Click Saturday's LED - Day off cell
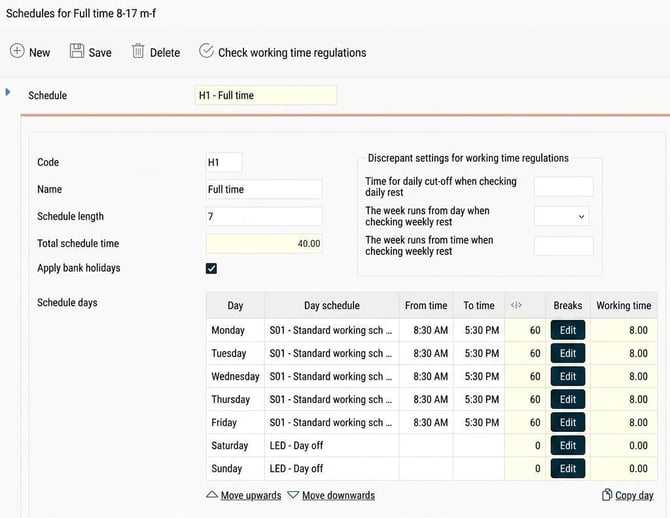Viewport: 670px width, 518px height. [x=332, y=445]
